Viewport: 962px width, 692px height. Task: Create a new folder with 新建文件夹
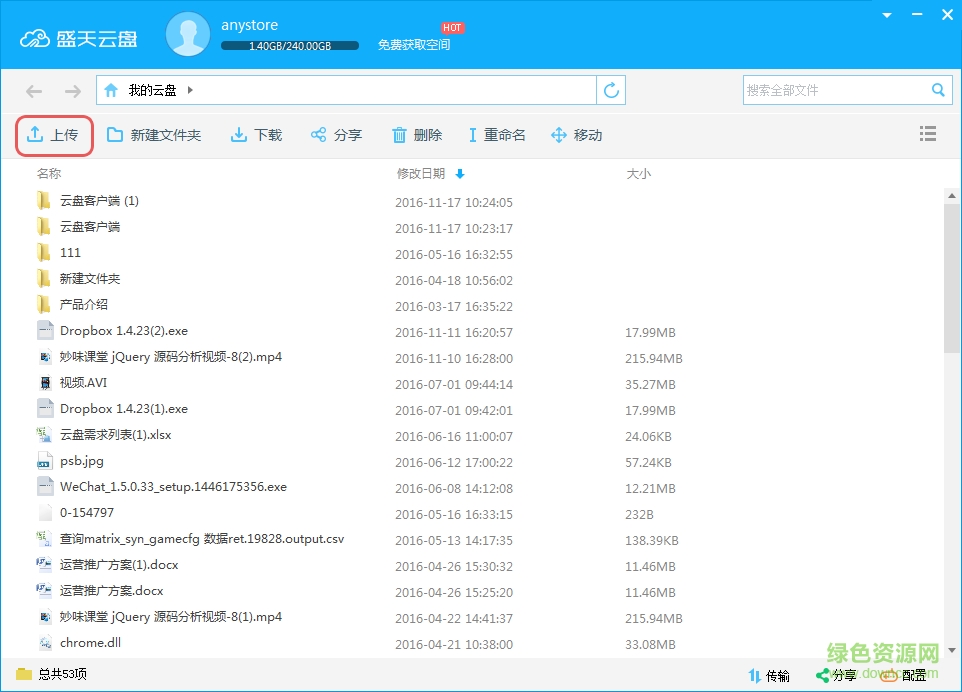coord(154,135)
